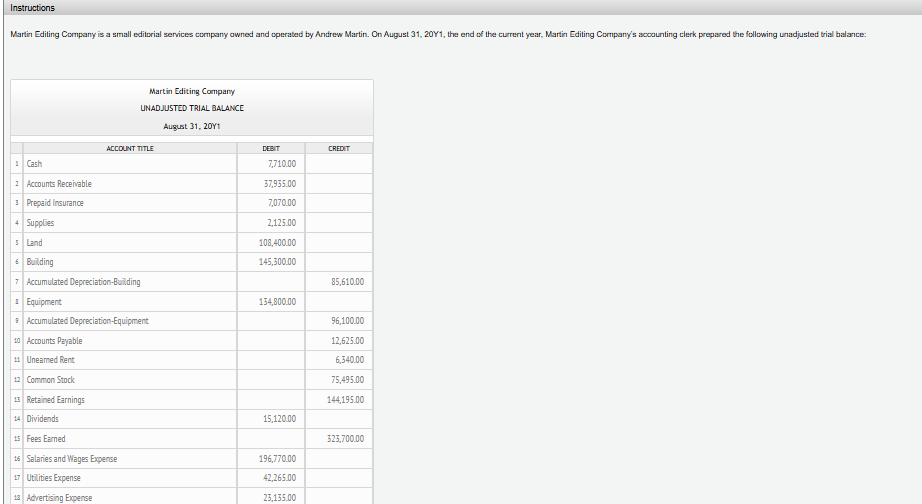
Task: Click the 12,625.00 credit amount
Action: tap(348, 341)
